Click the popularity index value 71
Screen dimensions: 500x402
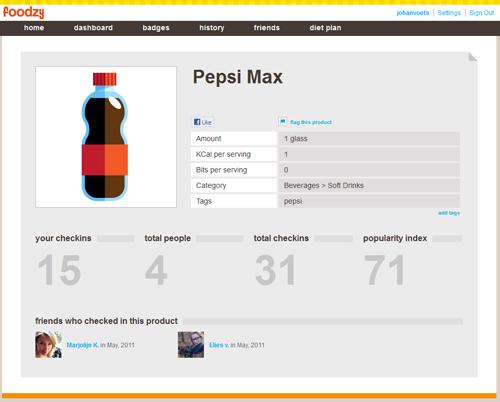385,270
